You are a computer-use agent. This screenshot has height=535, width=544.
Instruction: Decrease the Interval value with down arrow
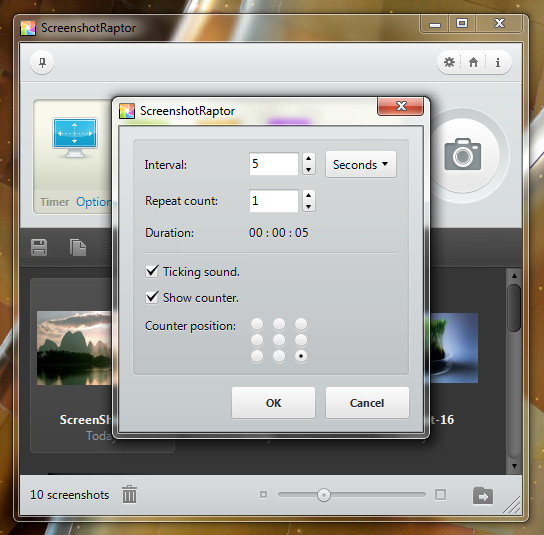(x=308, y=170)
